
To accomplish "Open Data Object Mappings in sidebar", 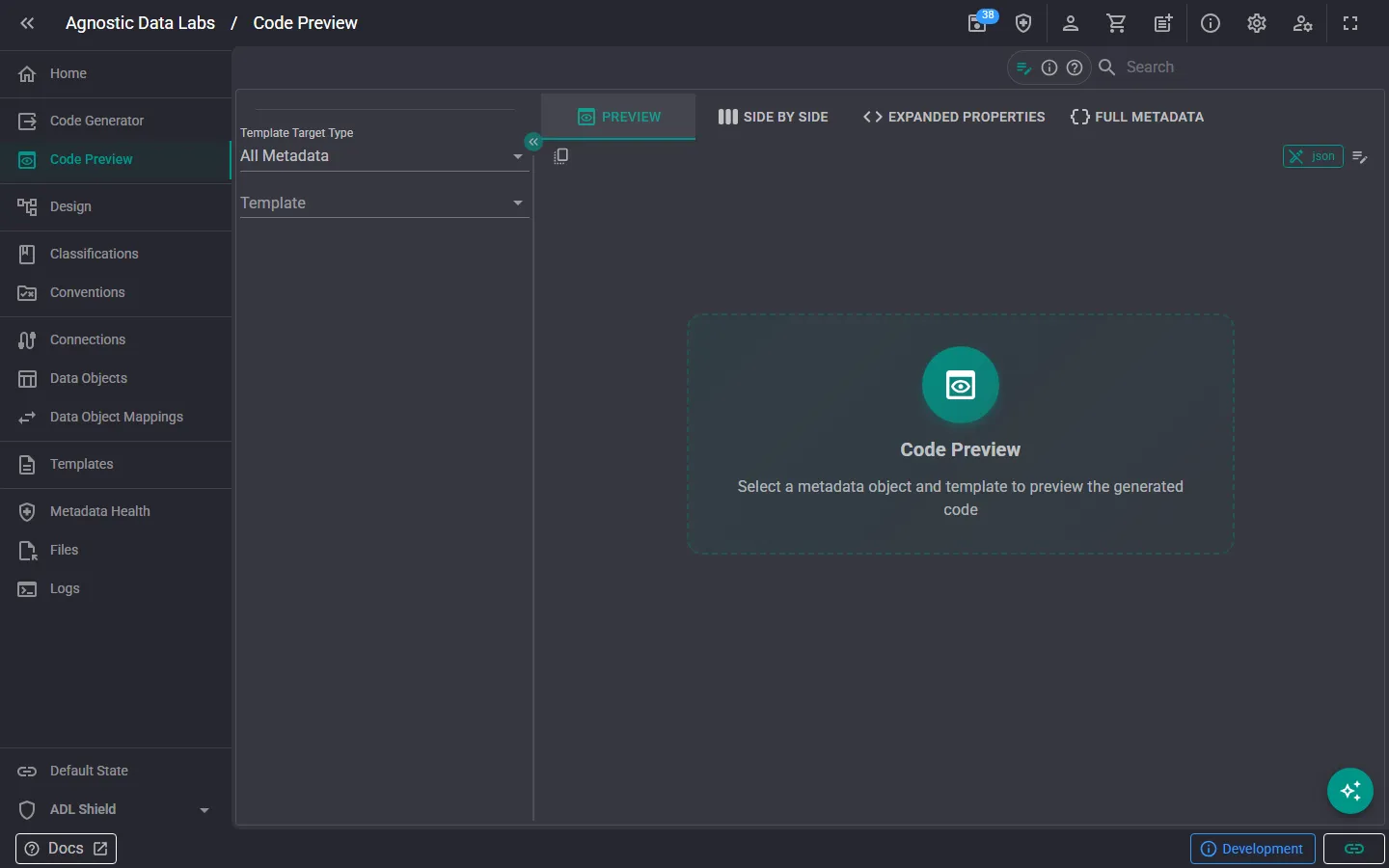I will point(116,417).
